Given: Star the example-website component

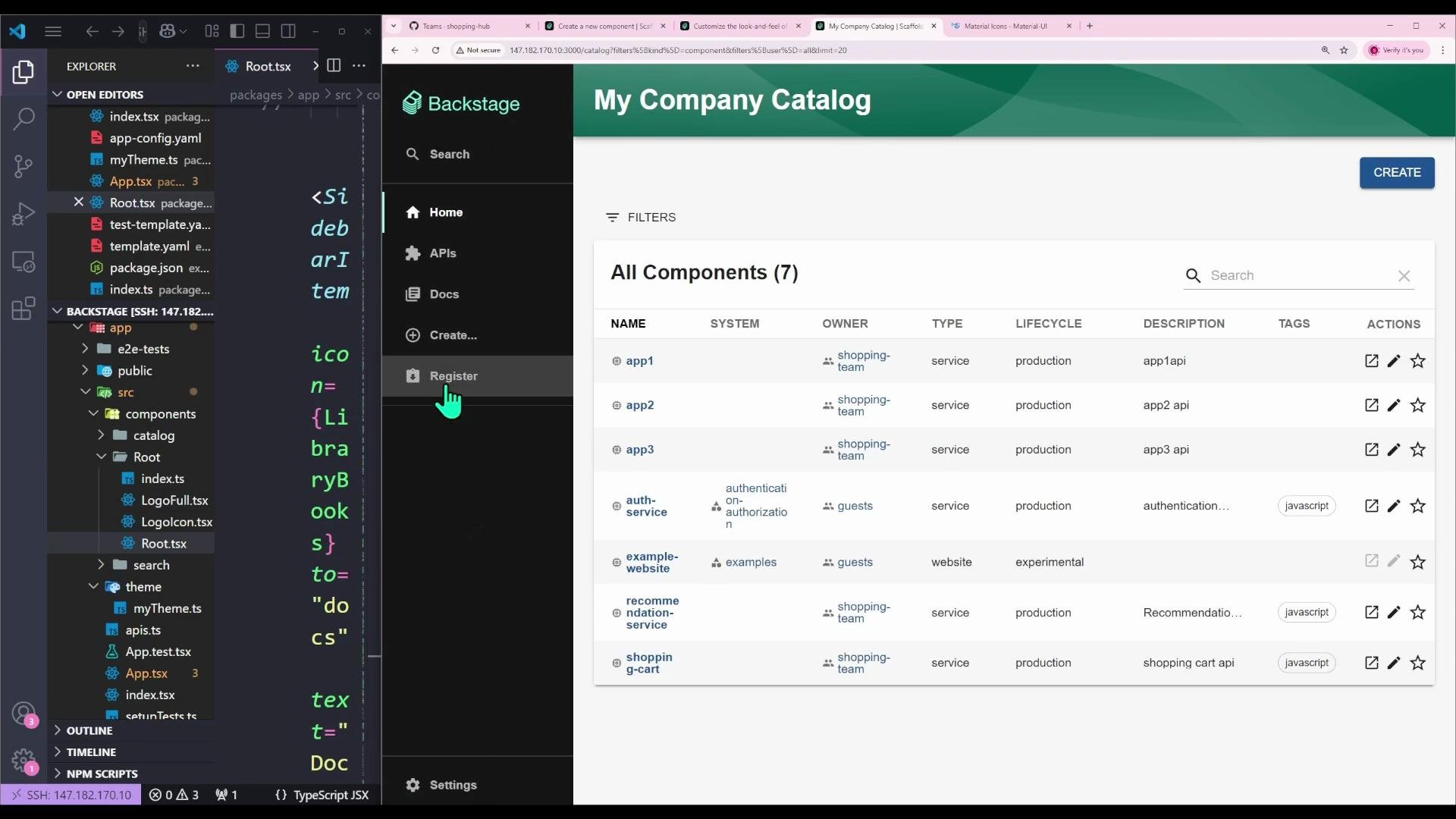Looking at the screenshot, I should click(1417, 562).
